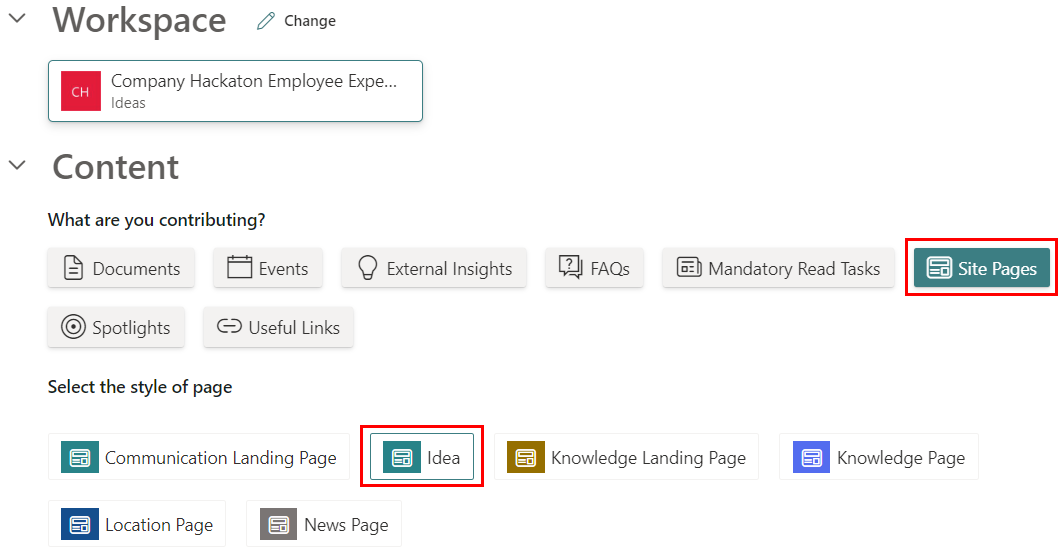Click the FAQs speech bubble icon

tap(571, 268)
